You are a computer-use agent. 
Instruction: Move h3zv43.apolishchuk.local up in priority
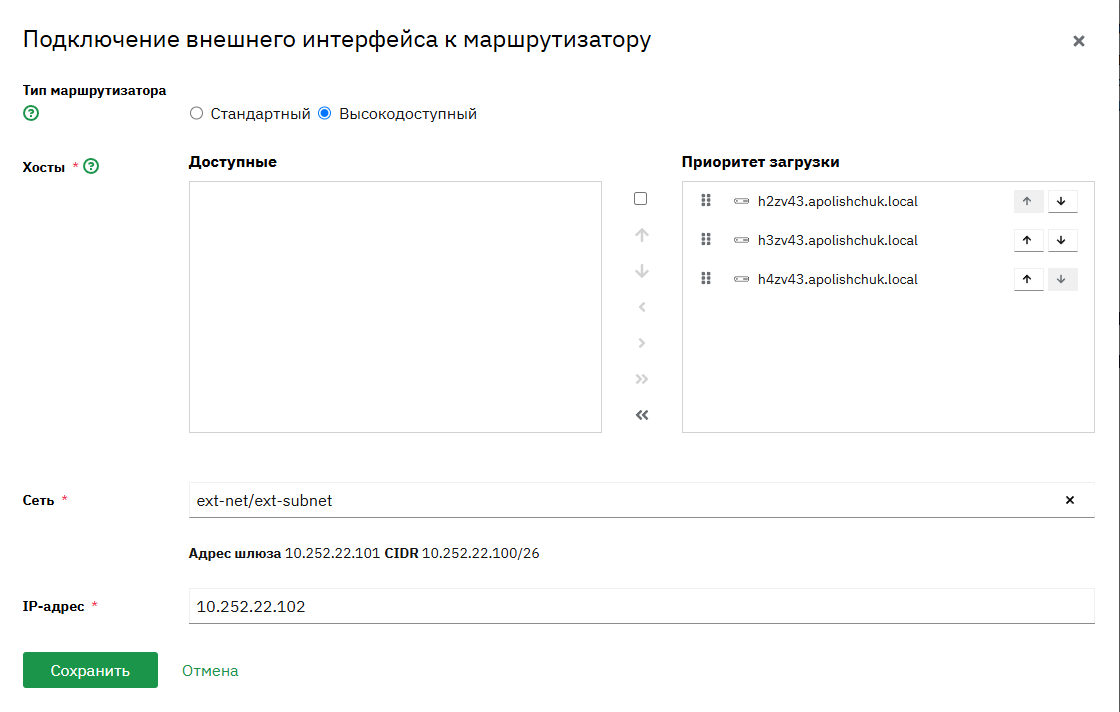(x=1029, y=241)
